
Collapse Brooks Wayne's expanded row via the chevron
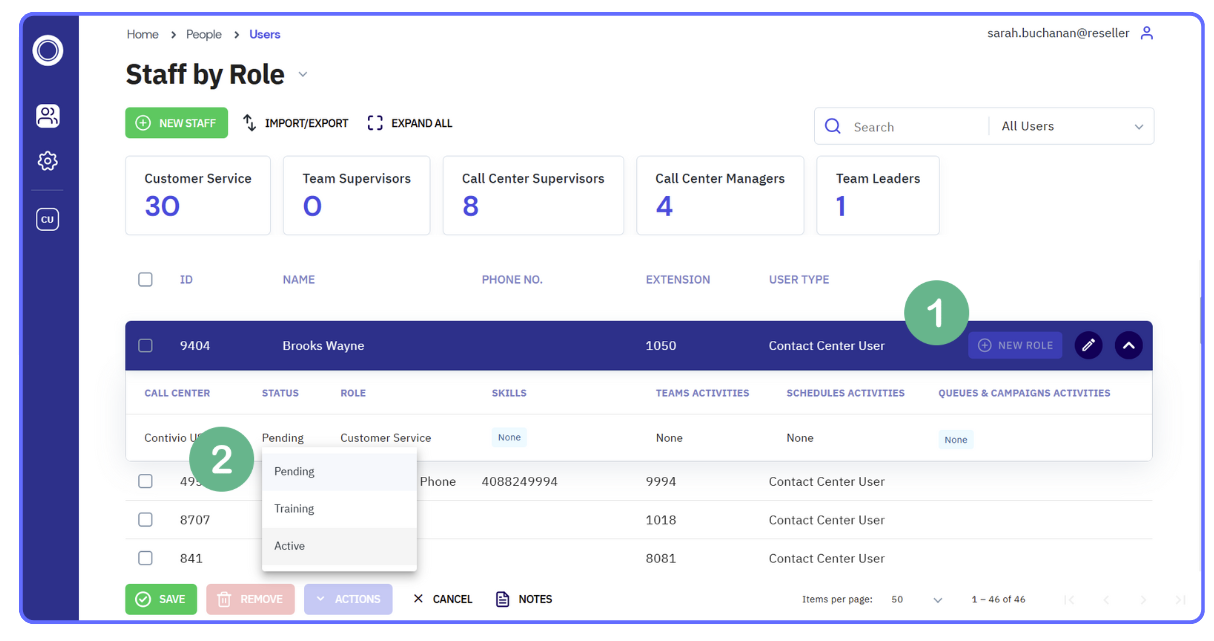coord(1128,344)
